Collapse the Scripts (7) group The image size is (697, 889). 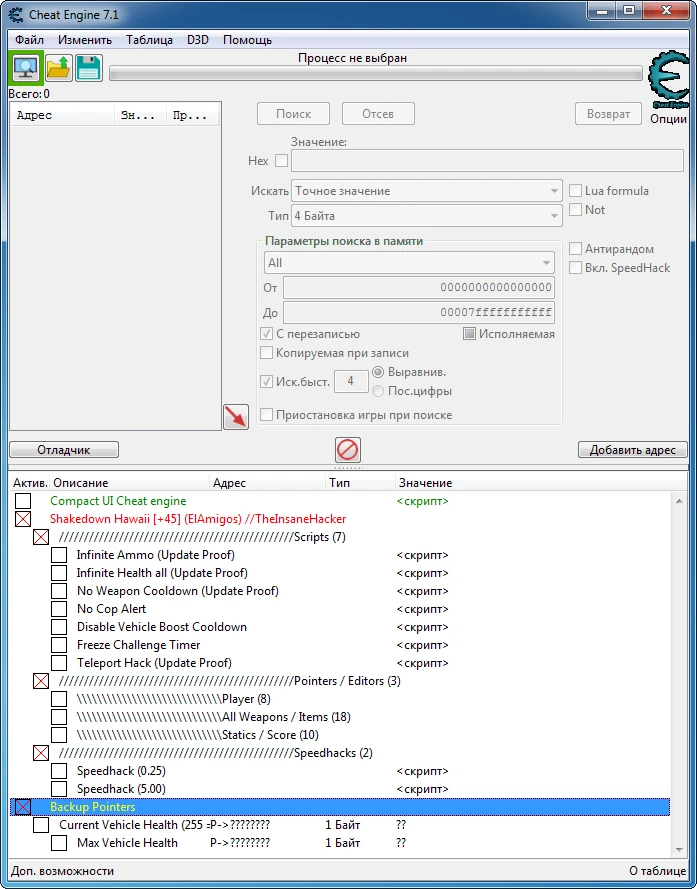(x=41, y=537)
